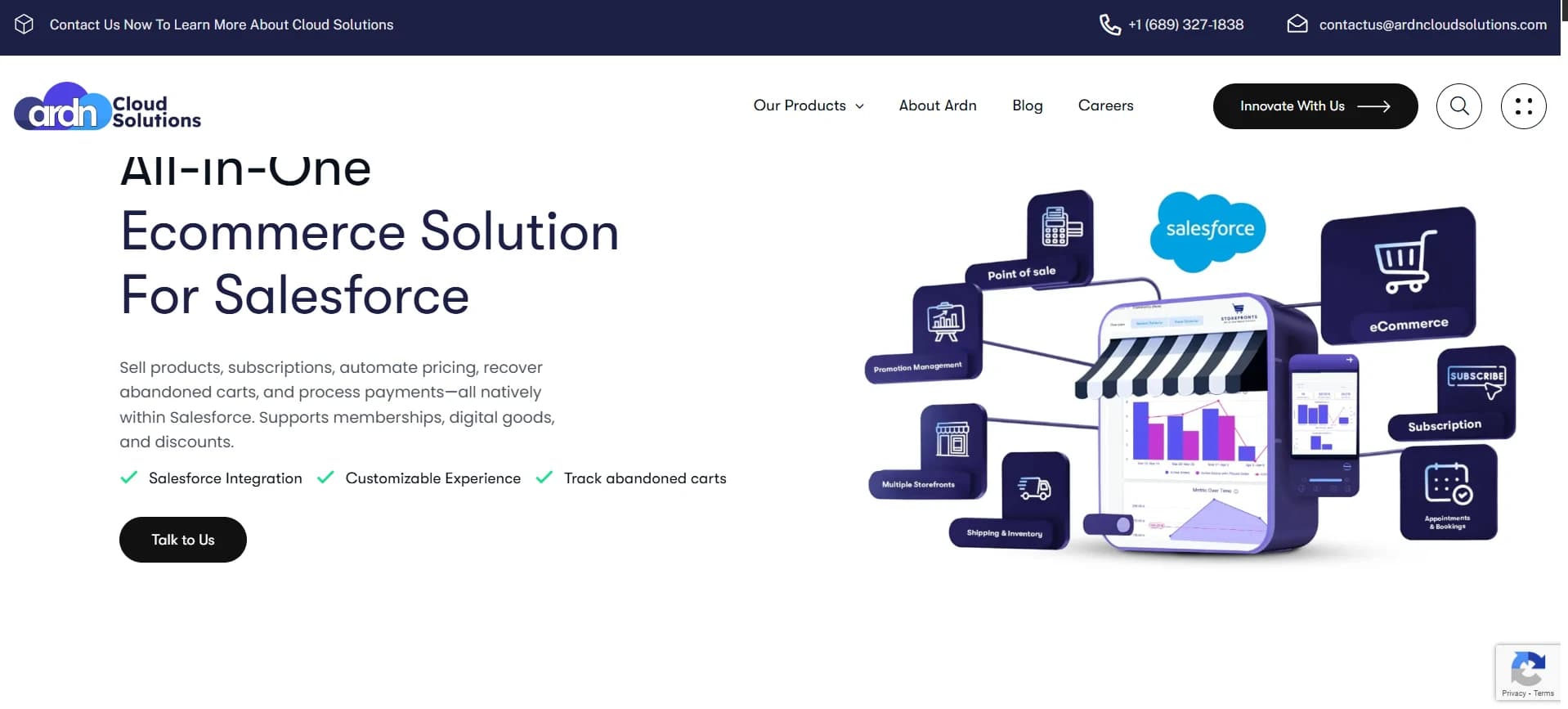This screenshot has height=709, width=1568.
Task: Click the "Sell products, subscriptions" description paragraph
Action: click(x=338, y=405)
